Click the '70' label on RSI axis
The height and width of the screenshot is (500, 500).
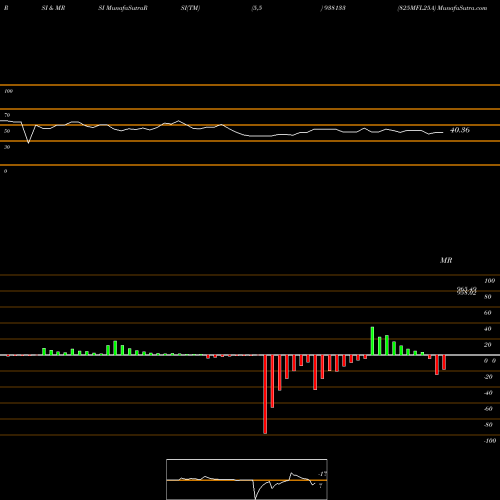coord(7,115)
